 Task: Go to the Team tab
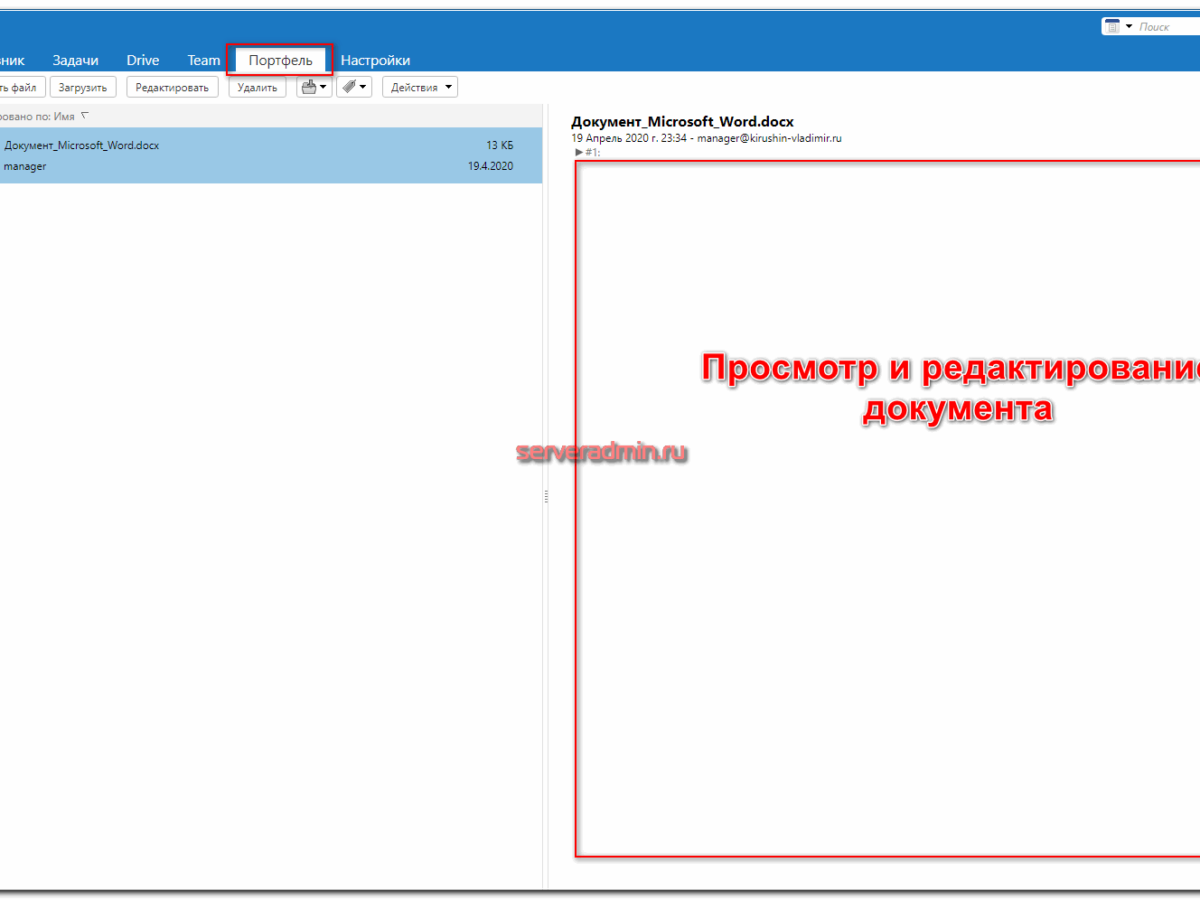click(204, 60)
